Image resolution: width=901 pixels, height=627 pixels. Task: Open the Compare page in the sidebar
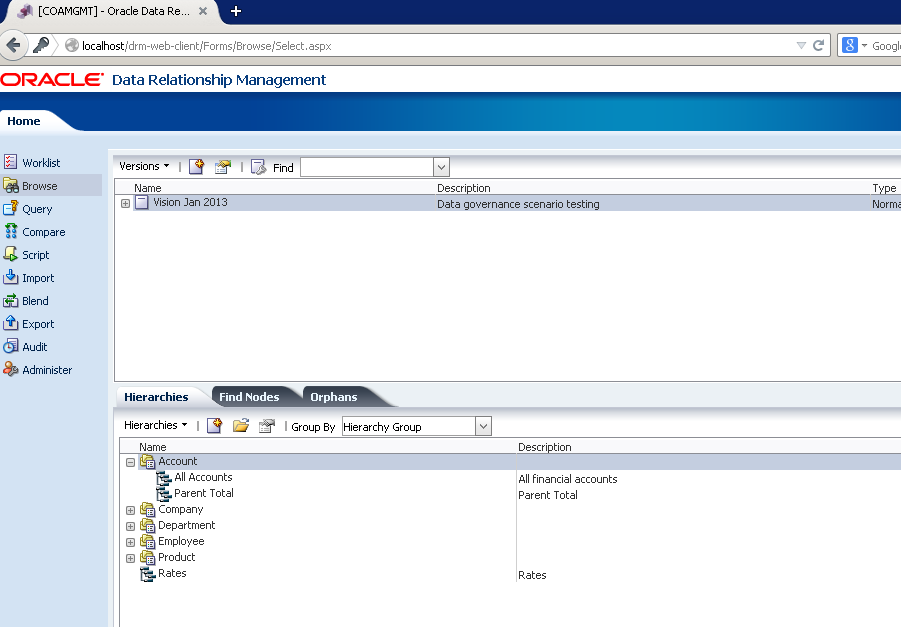tap(43, 232)
